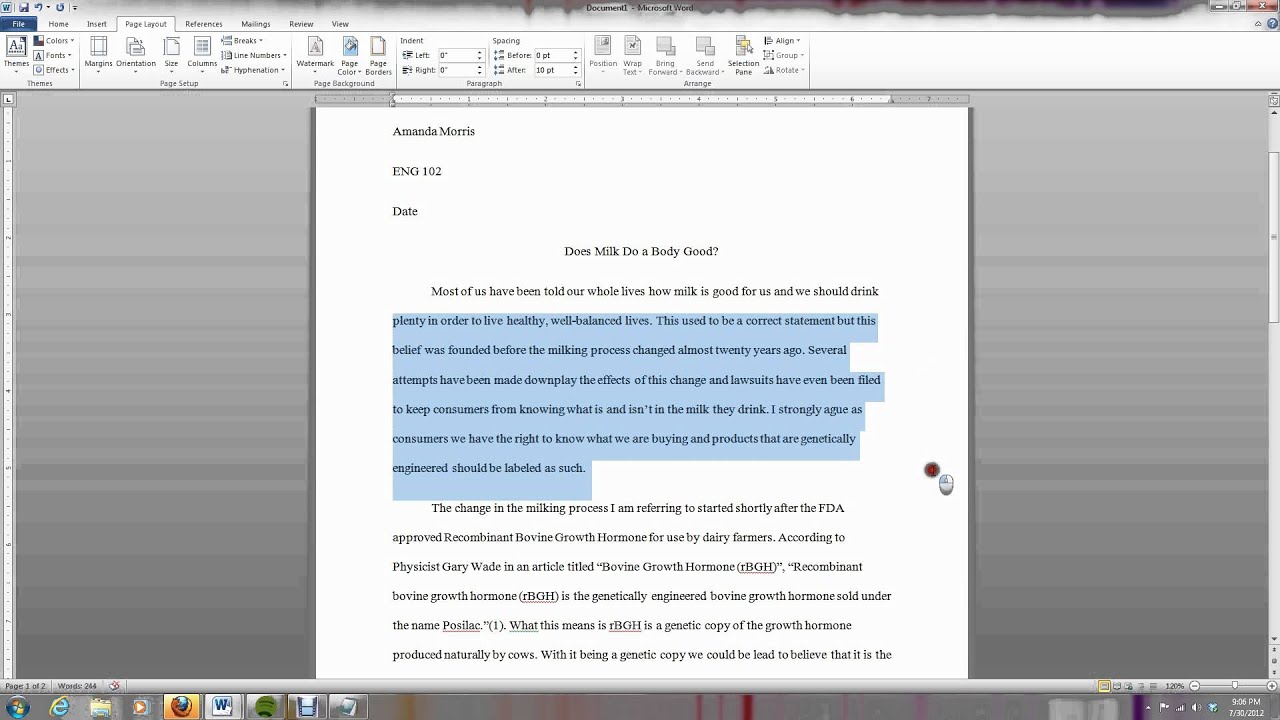This screenshot has height=720, width=1280.
Task: Click the Send Backward button
Action: coord(705,56)
